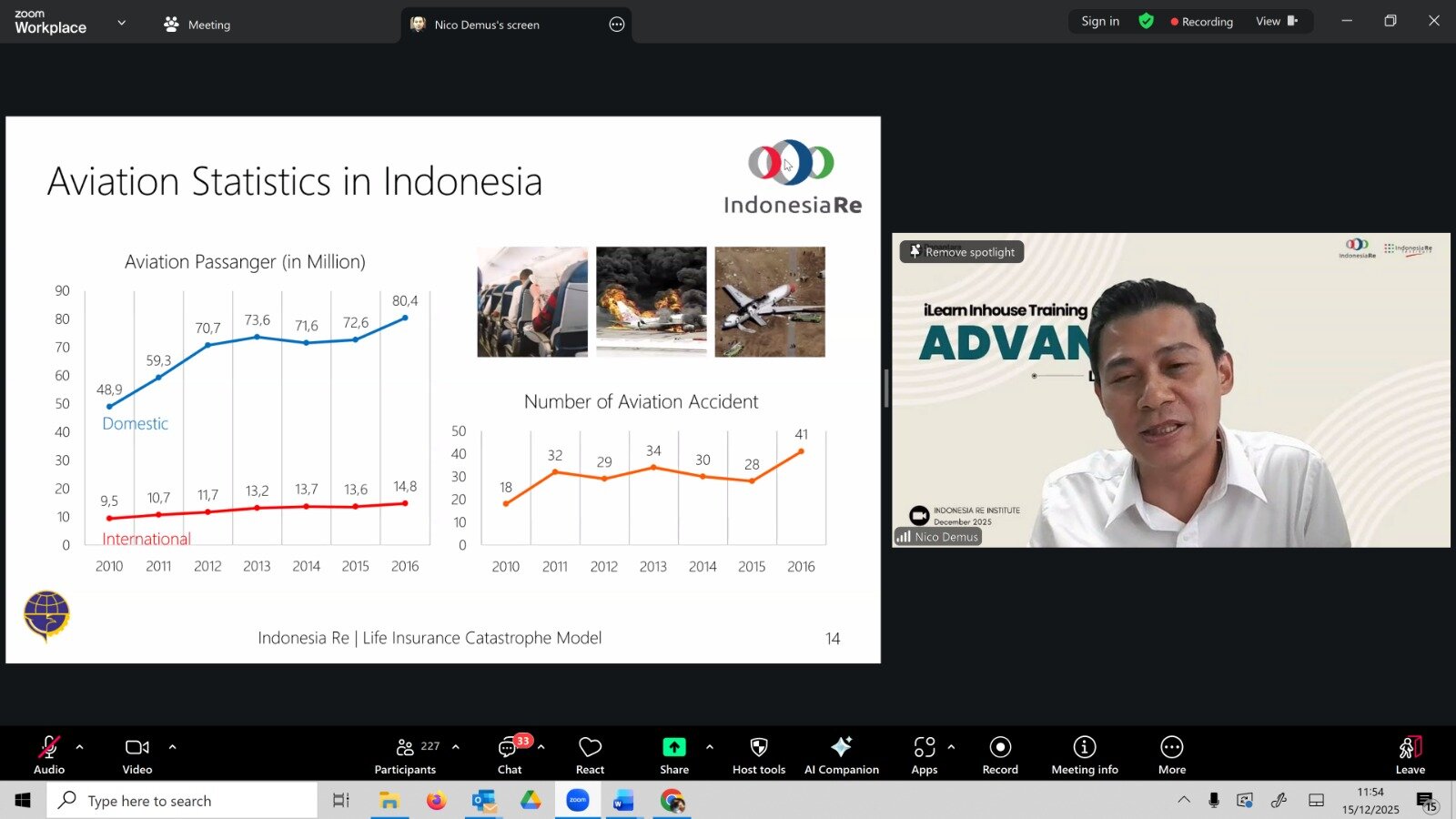Select Nico Demus's screen tab
This screenshot has width=1456, height=819.
[487, 25]
